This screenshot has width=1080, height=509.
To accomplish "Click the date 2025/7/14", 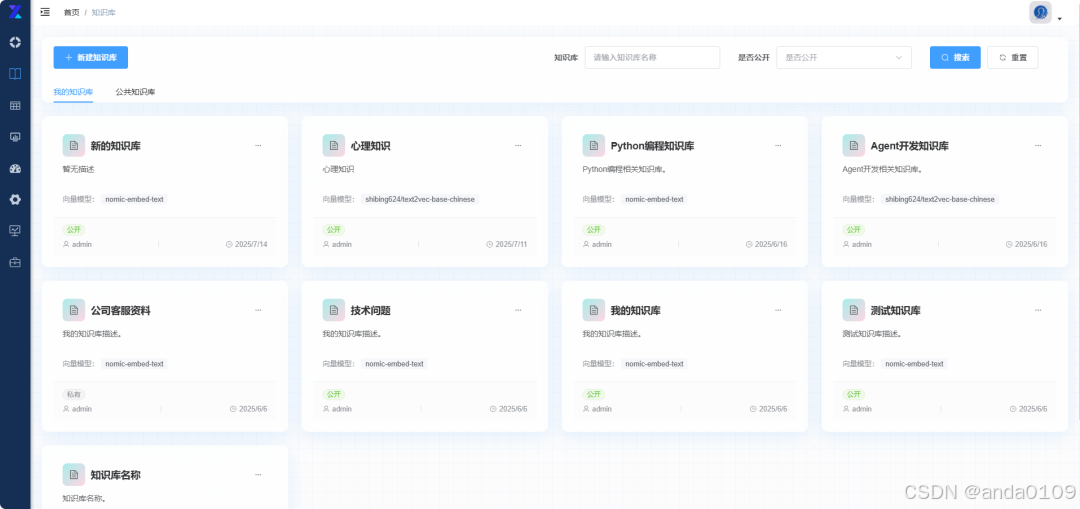I will point(251,245).
